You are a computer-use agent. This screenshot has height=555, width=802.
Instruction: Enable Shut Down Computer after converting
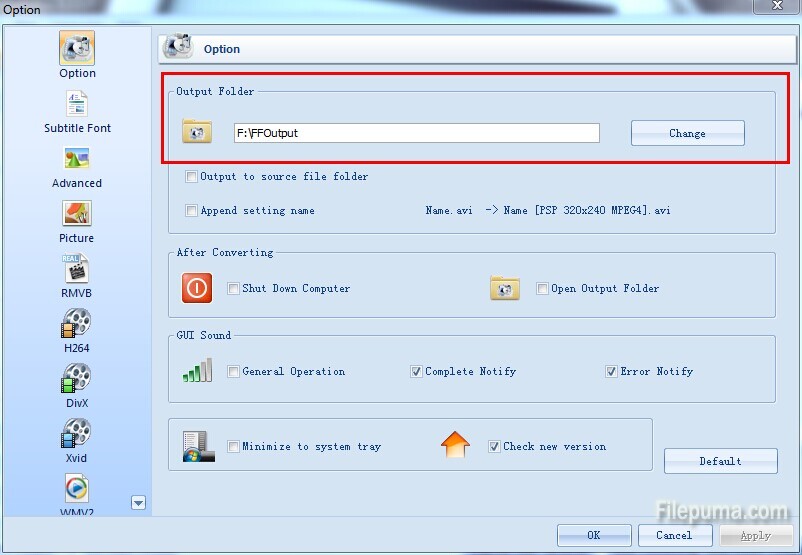tap(234, 289)
